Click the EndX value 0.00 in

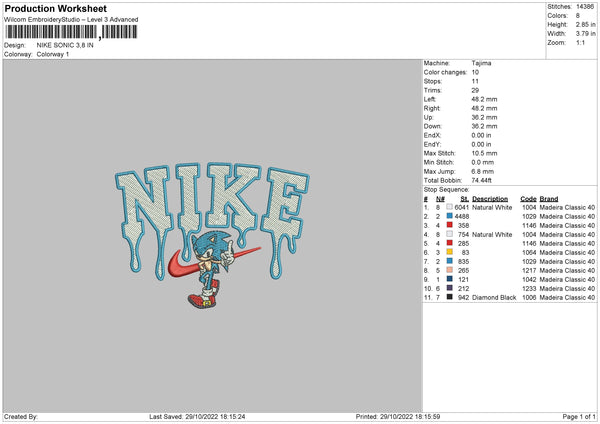click(481, 135)
